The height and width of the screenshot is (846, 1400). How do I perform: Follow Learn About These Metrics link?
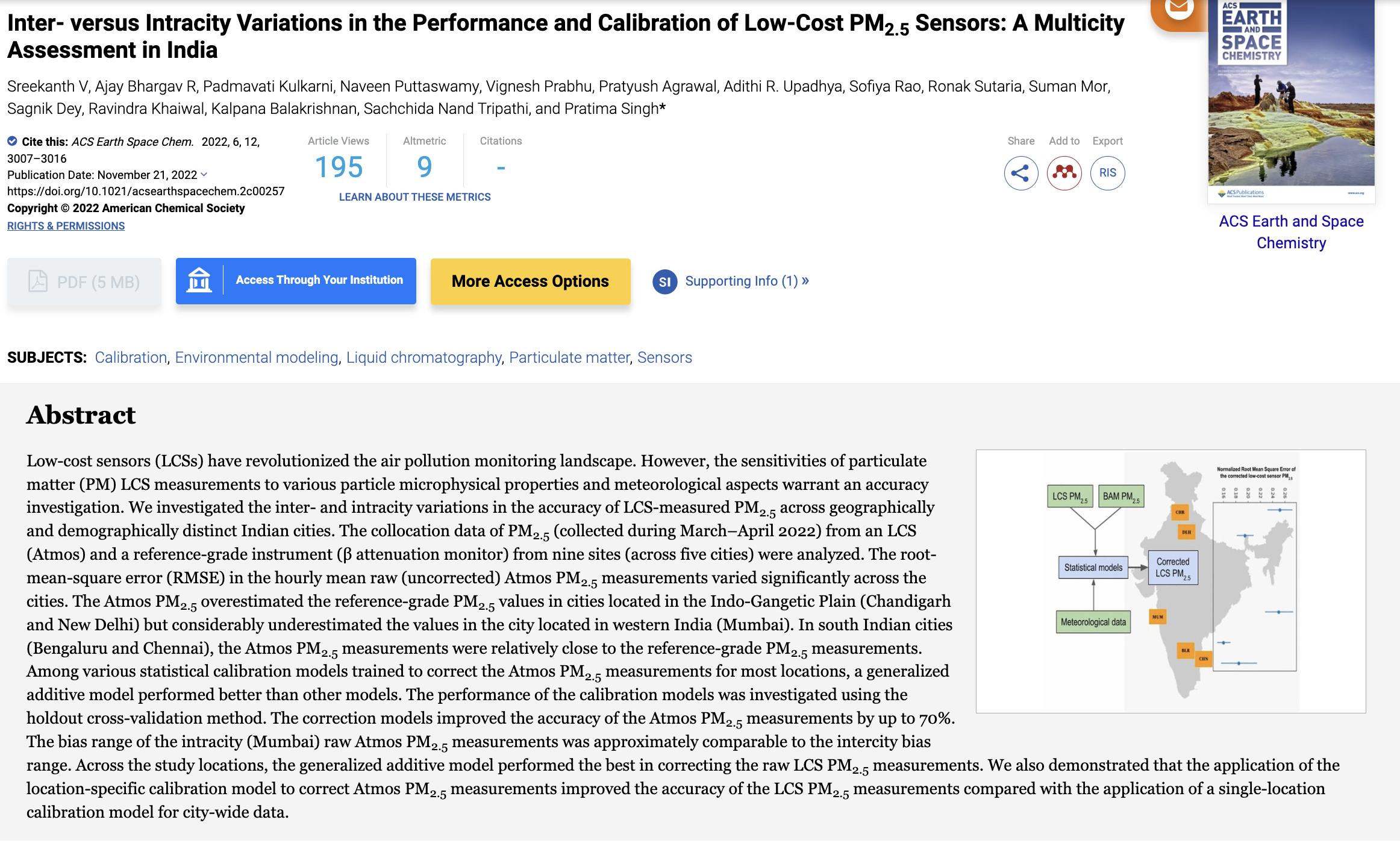[x=414, y=197]
